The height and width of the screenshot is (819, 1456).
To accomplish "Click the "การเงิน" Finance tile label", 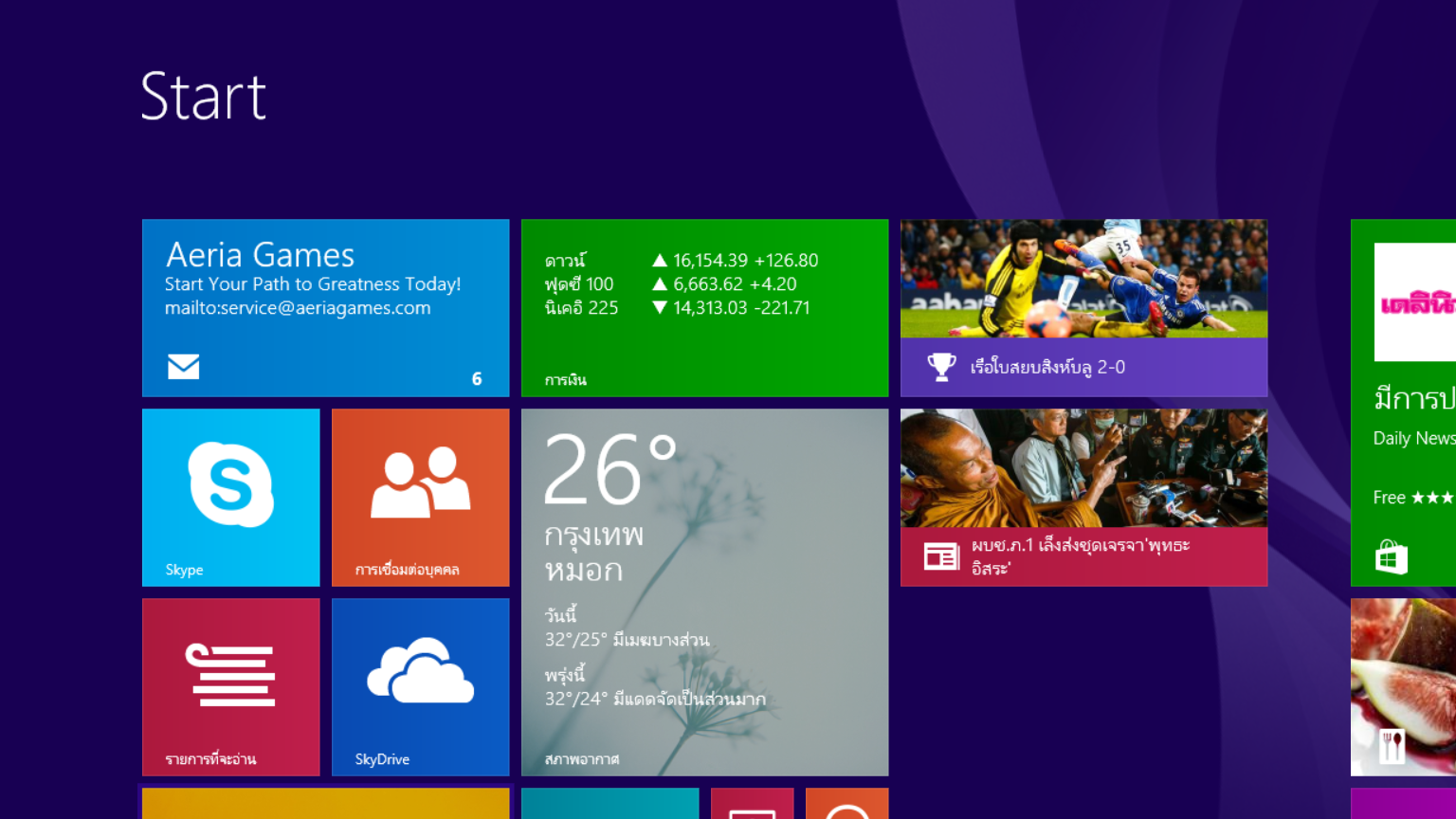I will (x=566, y=380).
